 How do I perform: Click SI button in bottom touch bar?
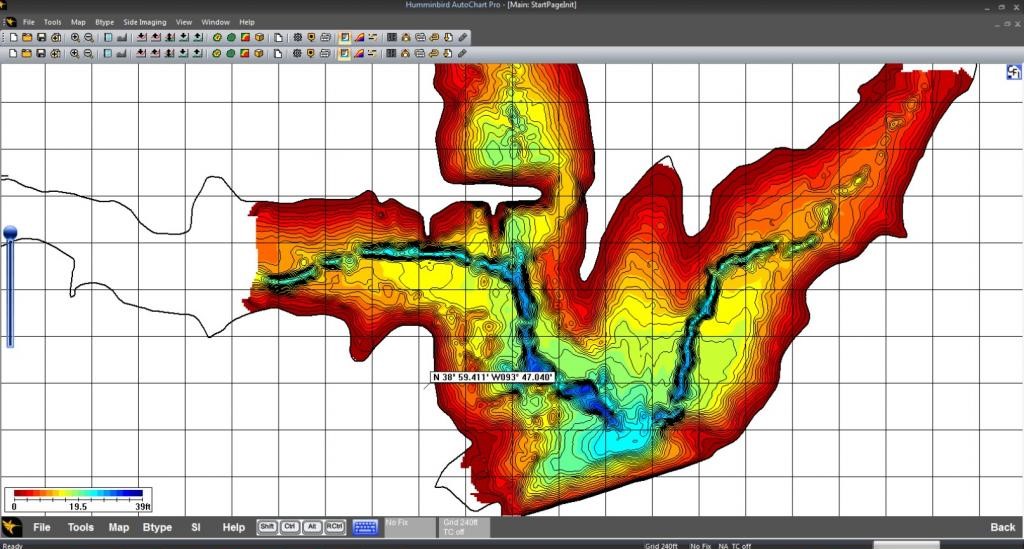click(x=196, y=527)
